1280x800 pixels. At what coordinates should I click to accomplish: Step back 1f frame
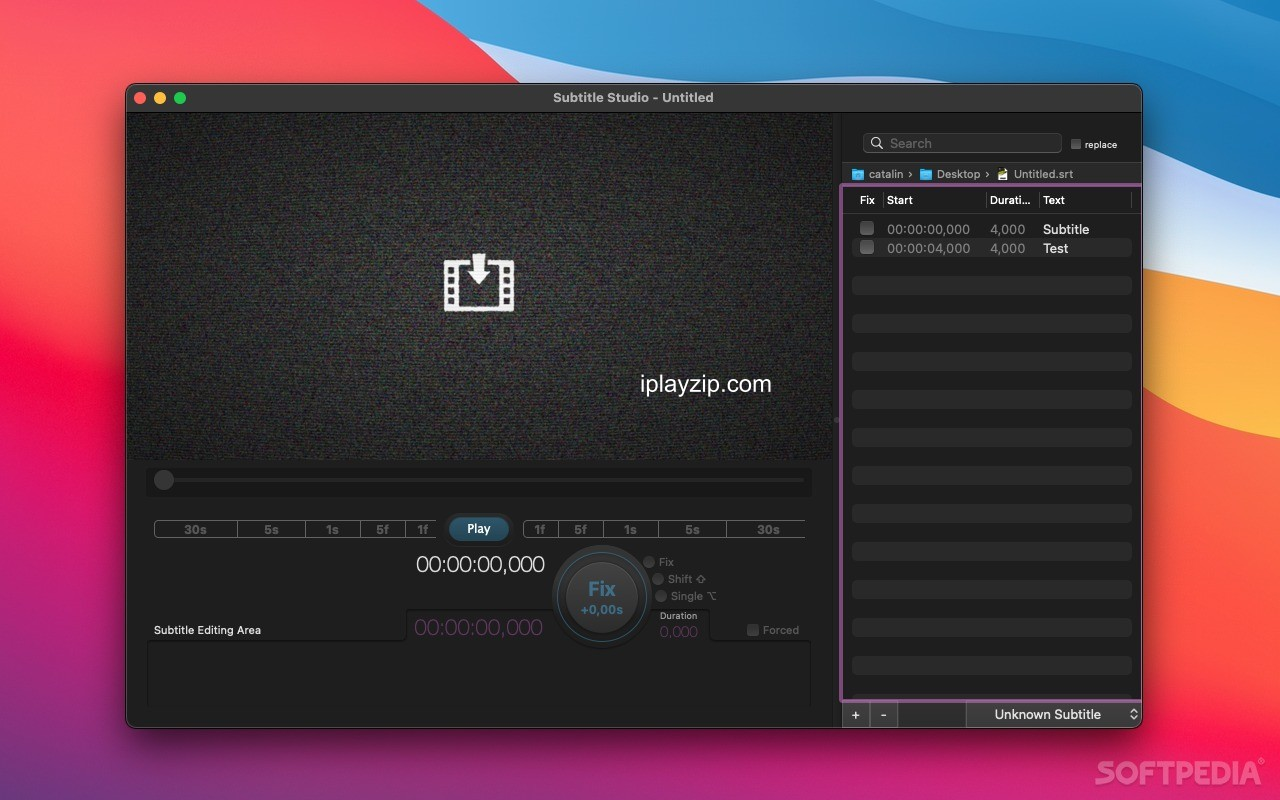click(422, 530)
